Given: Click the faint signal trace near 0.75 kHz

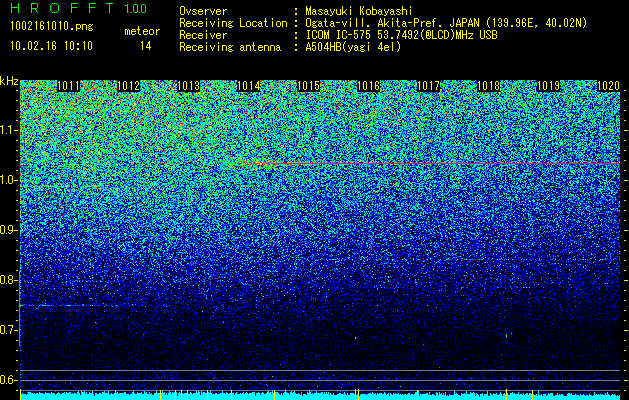Looking at the screenshot, I should point(80,306).
